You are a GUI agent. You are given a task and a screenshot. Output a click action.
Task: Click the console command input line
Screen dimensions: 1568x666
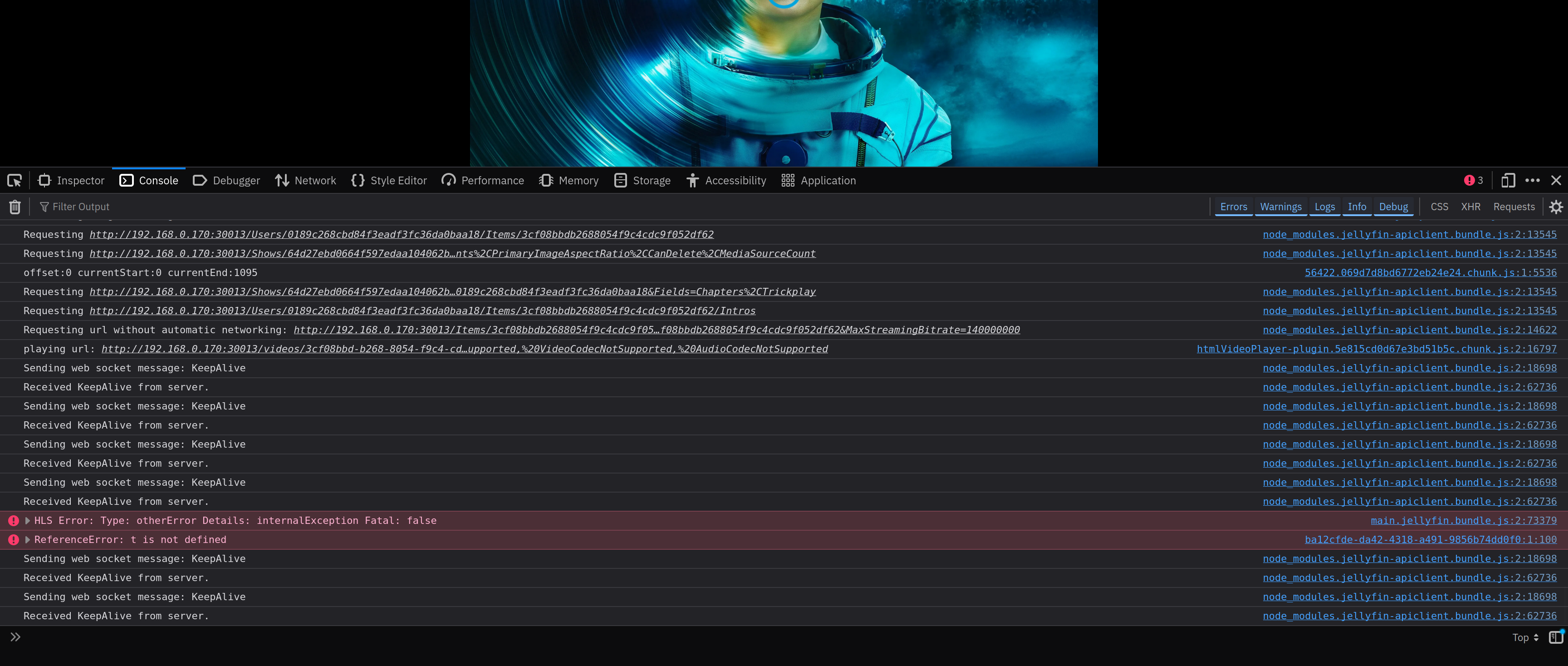click(730, 637)
